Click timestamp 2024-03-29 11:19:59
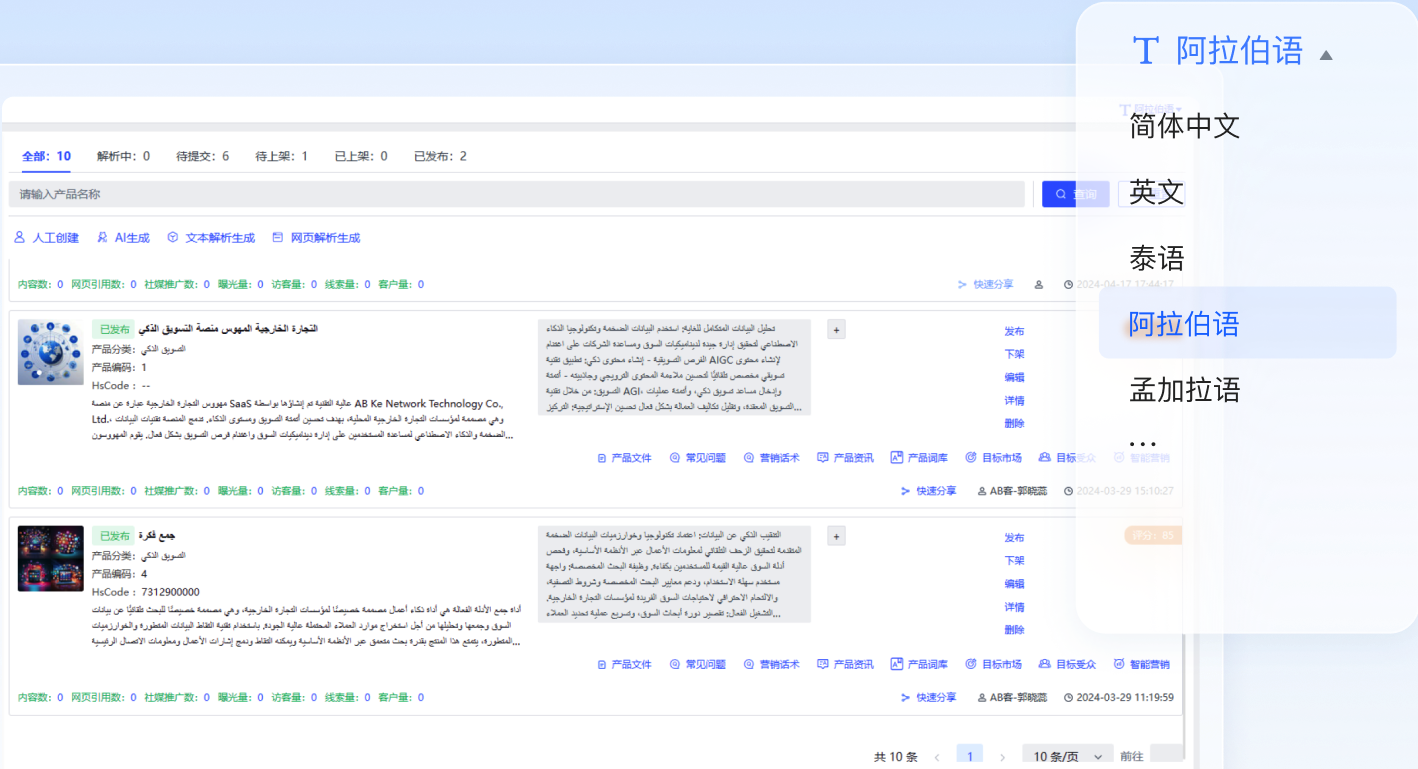1418x769 pixels. pyautogui.click(x=1119, y=697)
